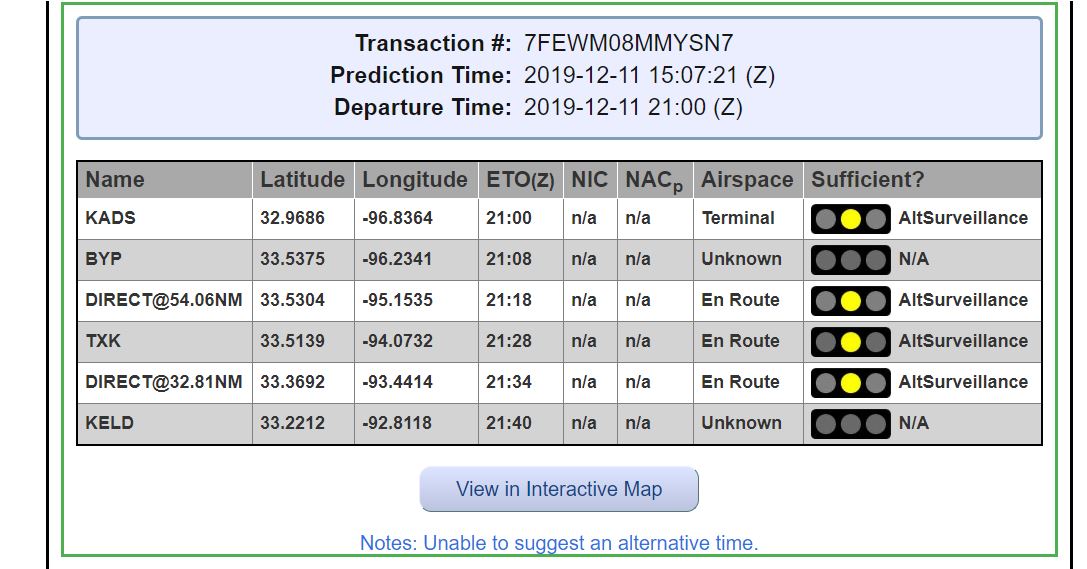The width and height of the screenshot is (1087, 569).
Task: Select the KELD waypoint name cell
Action: tap(110, 423)
